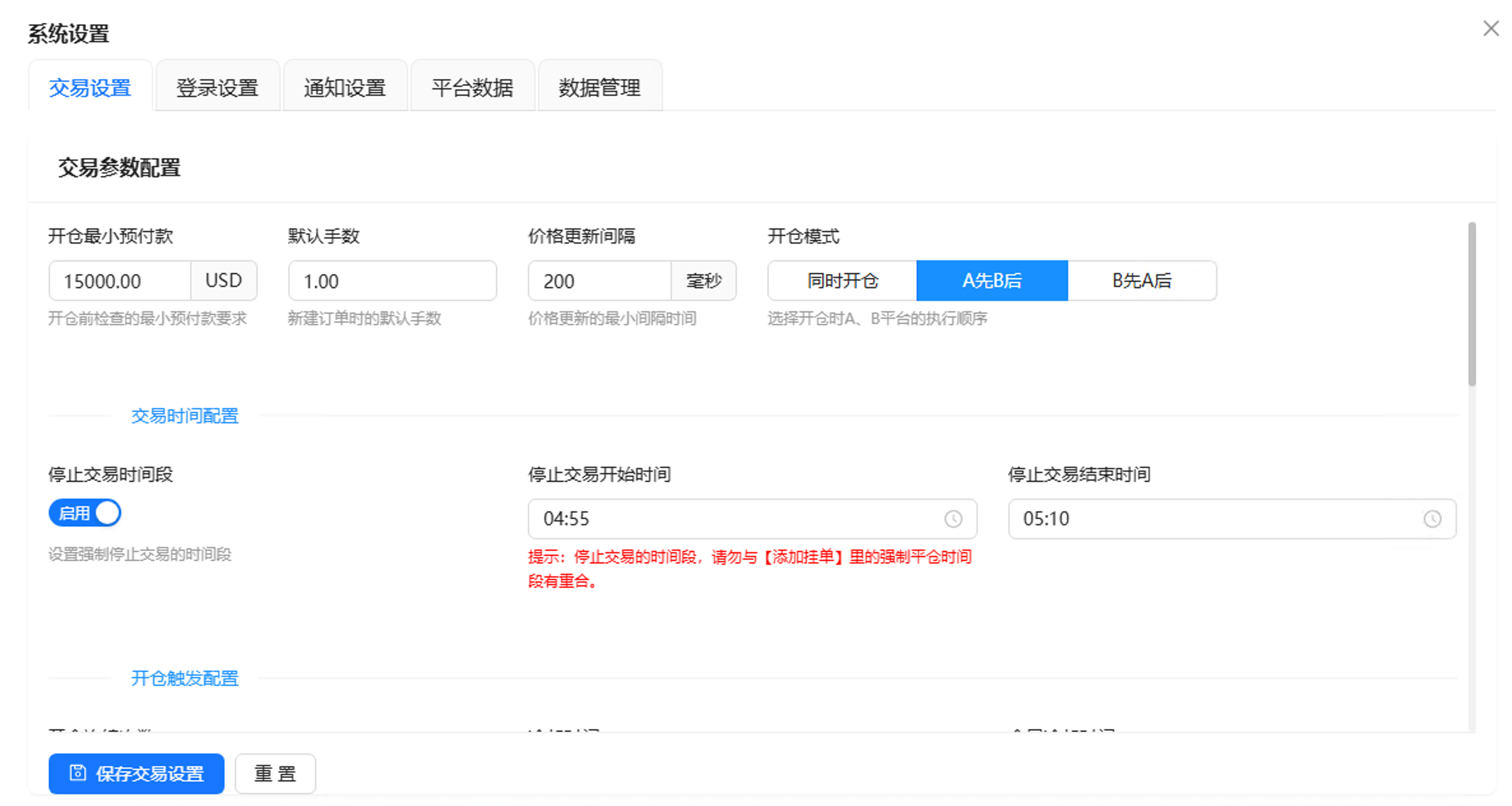Image resolution: width=1512 pixels, height=806 pixels.
Task: Click the 交易参数配置 heading
Action: point(119,168)
